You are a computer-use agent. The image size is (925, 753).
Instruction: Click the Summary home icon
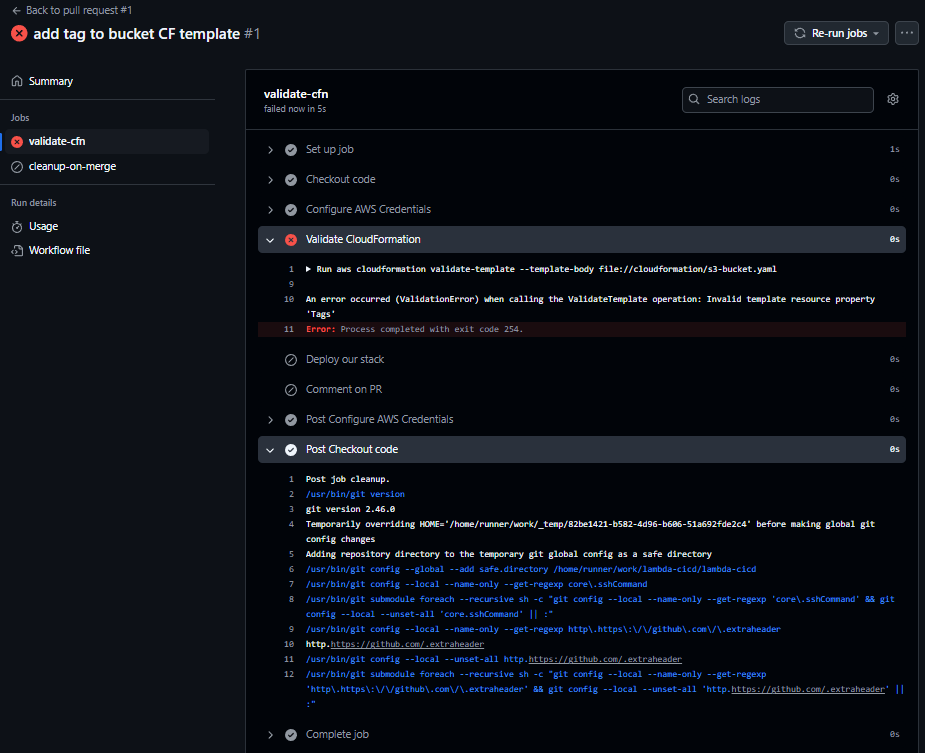(x=17, y=81)
